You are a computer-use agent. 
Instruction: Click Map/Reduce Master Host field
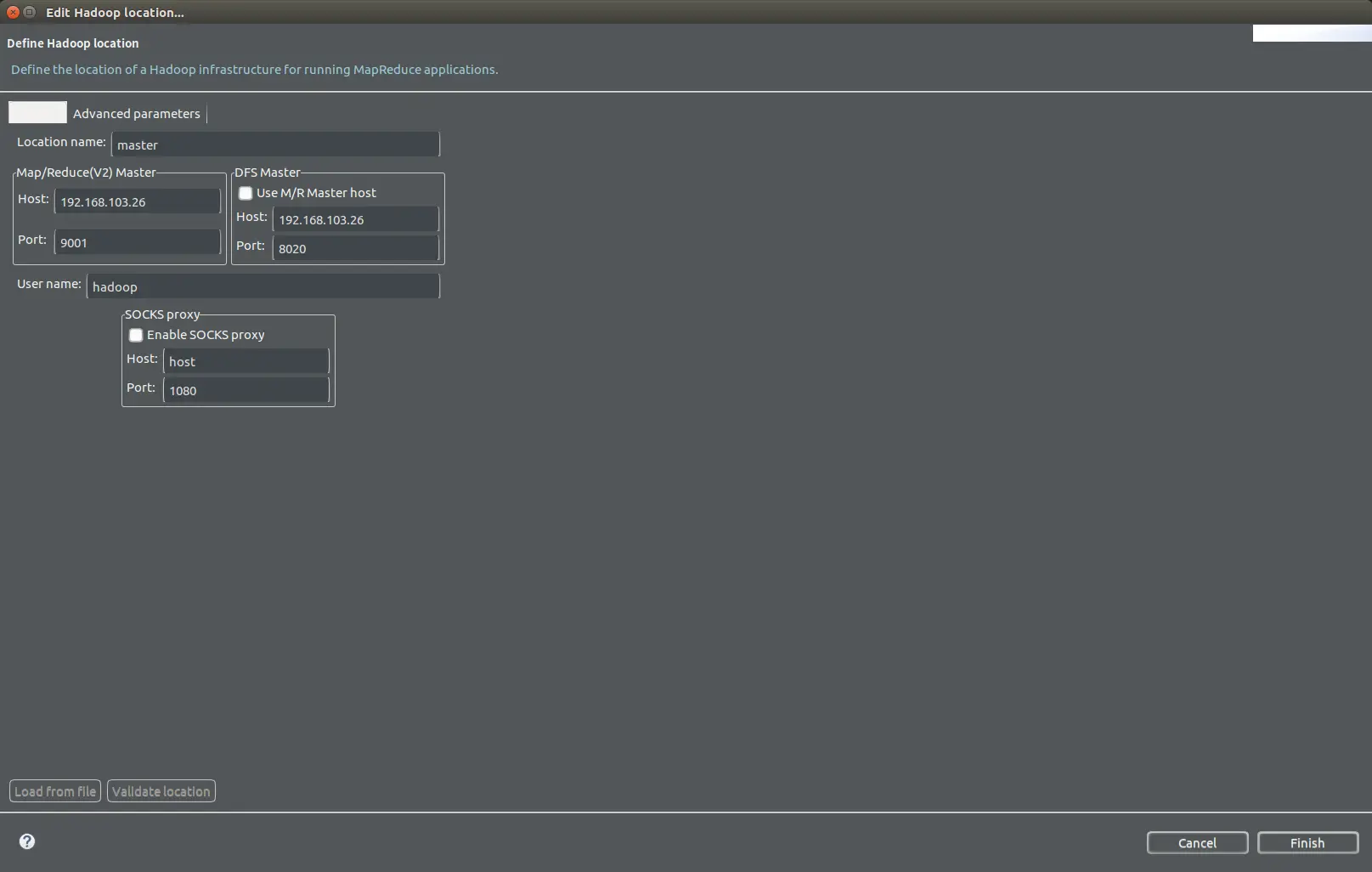tap(138, 201)
